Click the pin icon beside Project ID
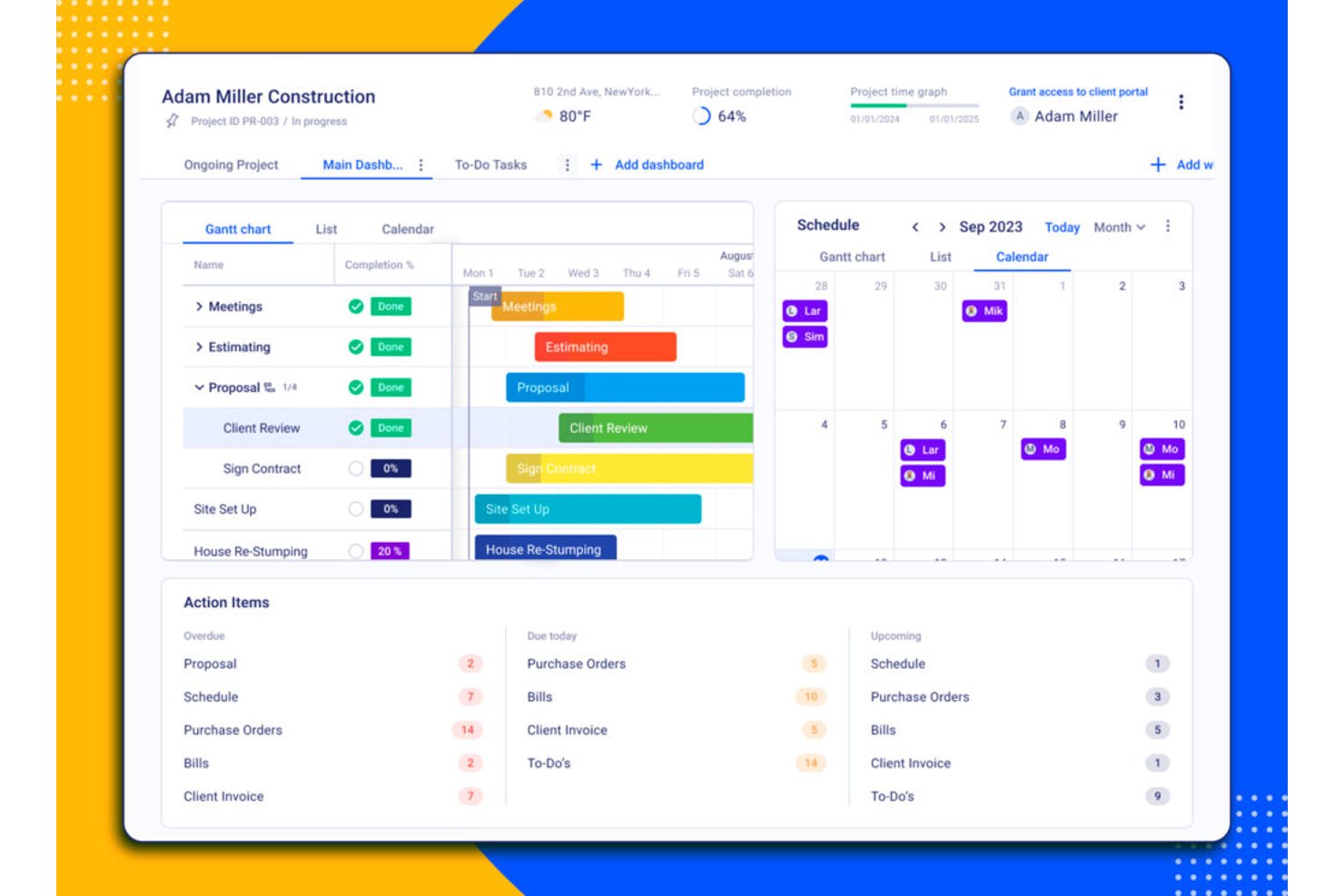The image size is (1344, 896). click(x=172, y=121)
